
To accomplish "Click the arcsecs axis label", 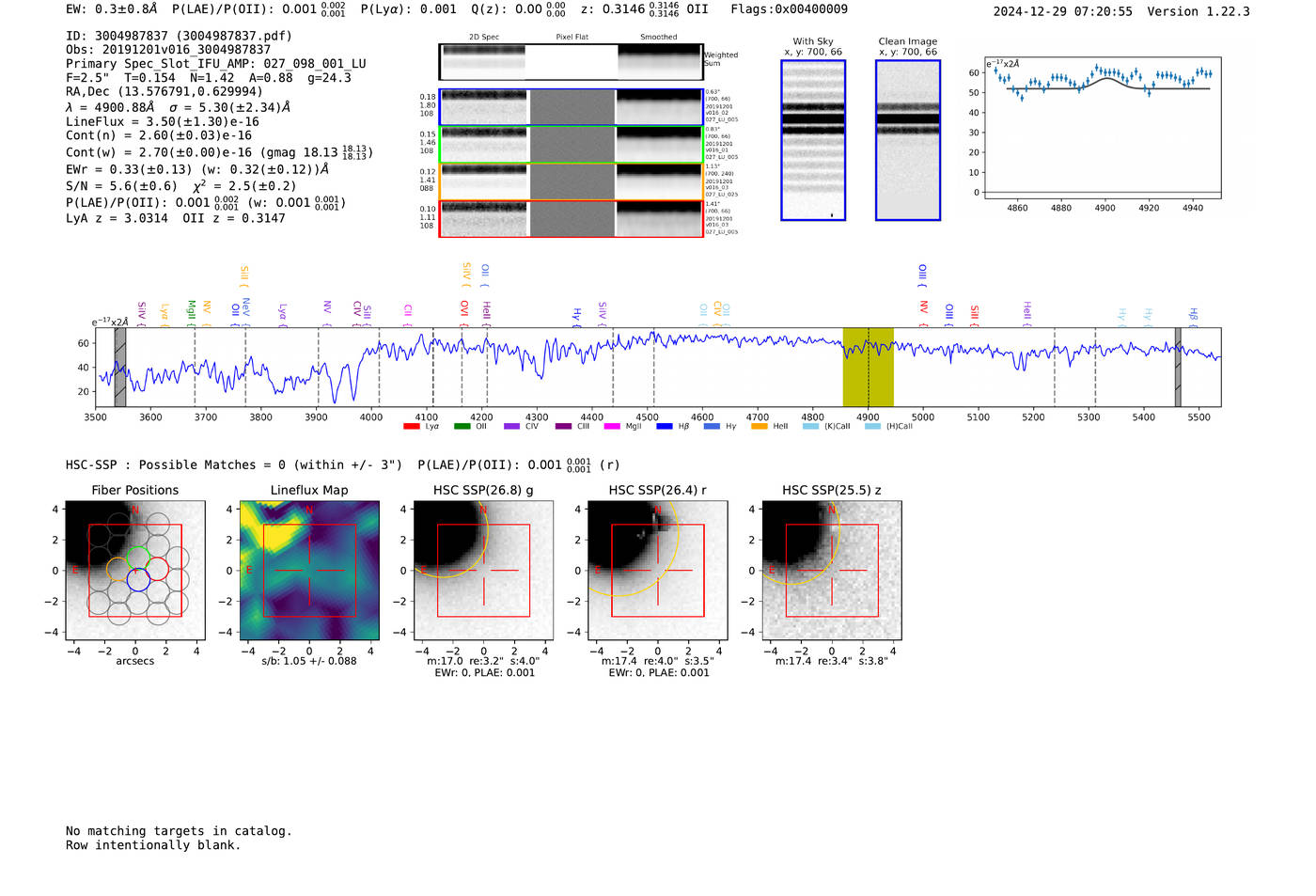I will 135,661.
